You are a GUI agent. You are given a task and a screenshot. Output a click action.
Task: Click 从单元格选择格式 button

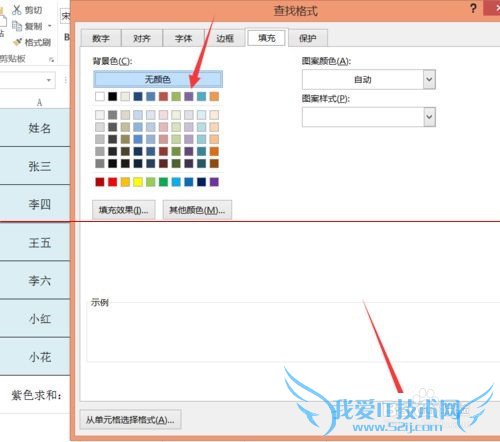click(130, 420)
